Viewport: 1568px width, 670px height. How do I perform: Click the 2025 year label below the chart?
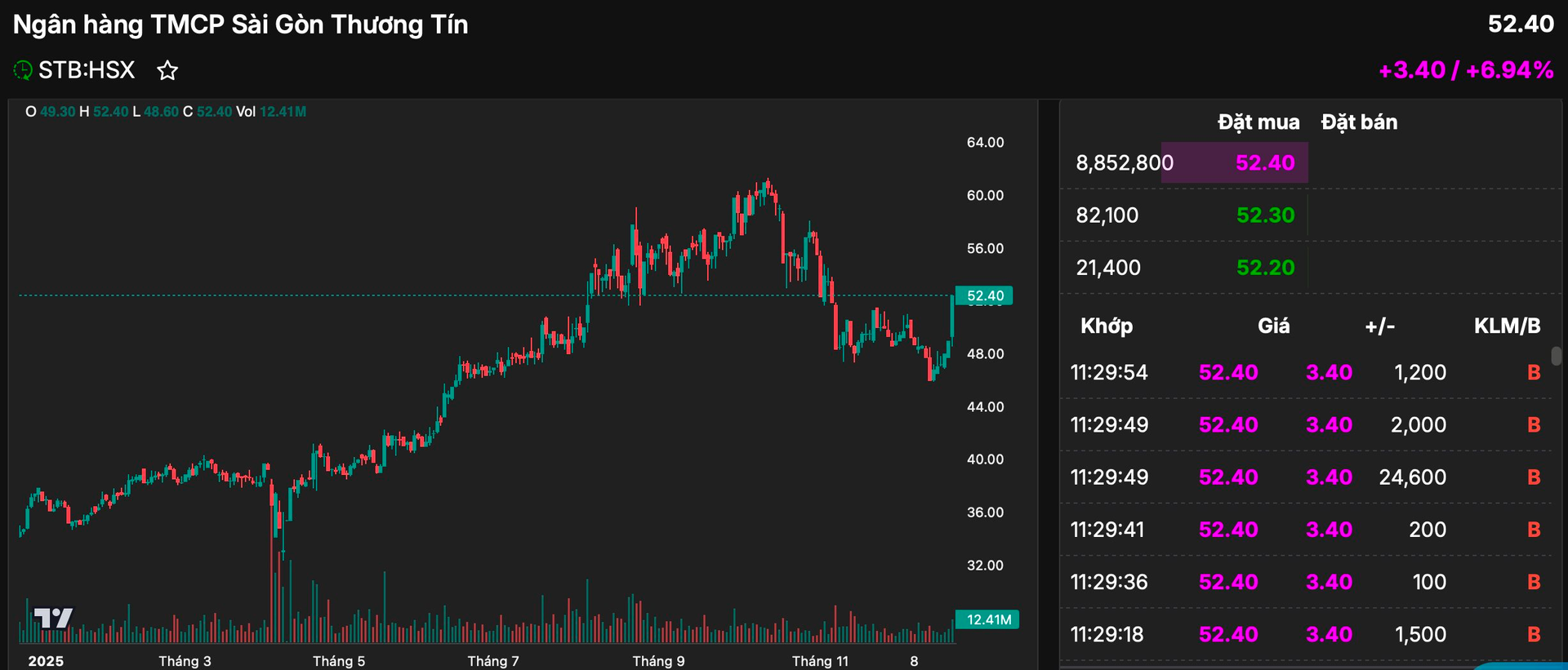(x=47, y=661)
